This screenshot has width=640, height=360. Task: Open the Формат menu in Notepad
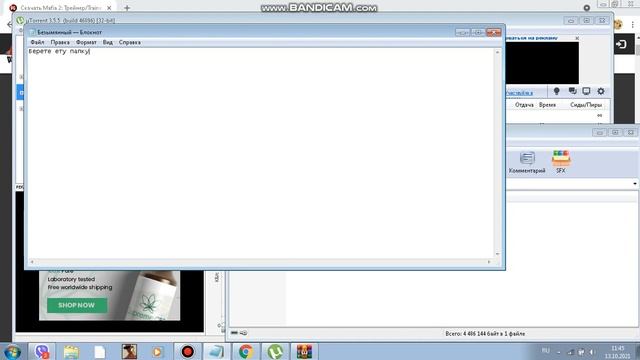[x=86, y=42]
